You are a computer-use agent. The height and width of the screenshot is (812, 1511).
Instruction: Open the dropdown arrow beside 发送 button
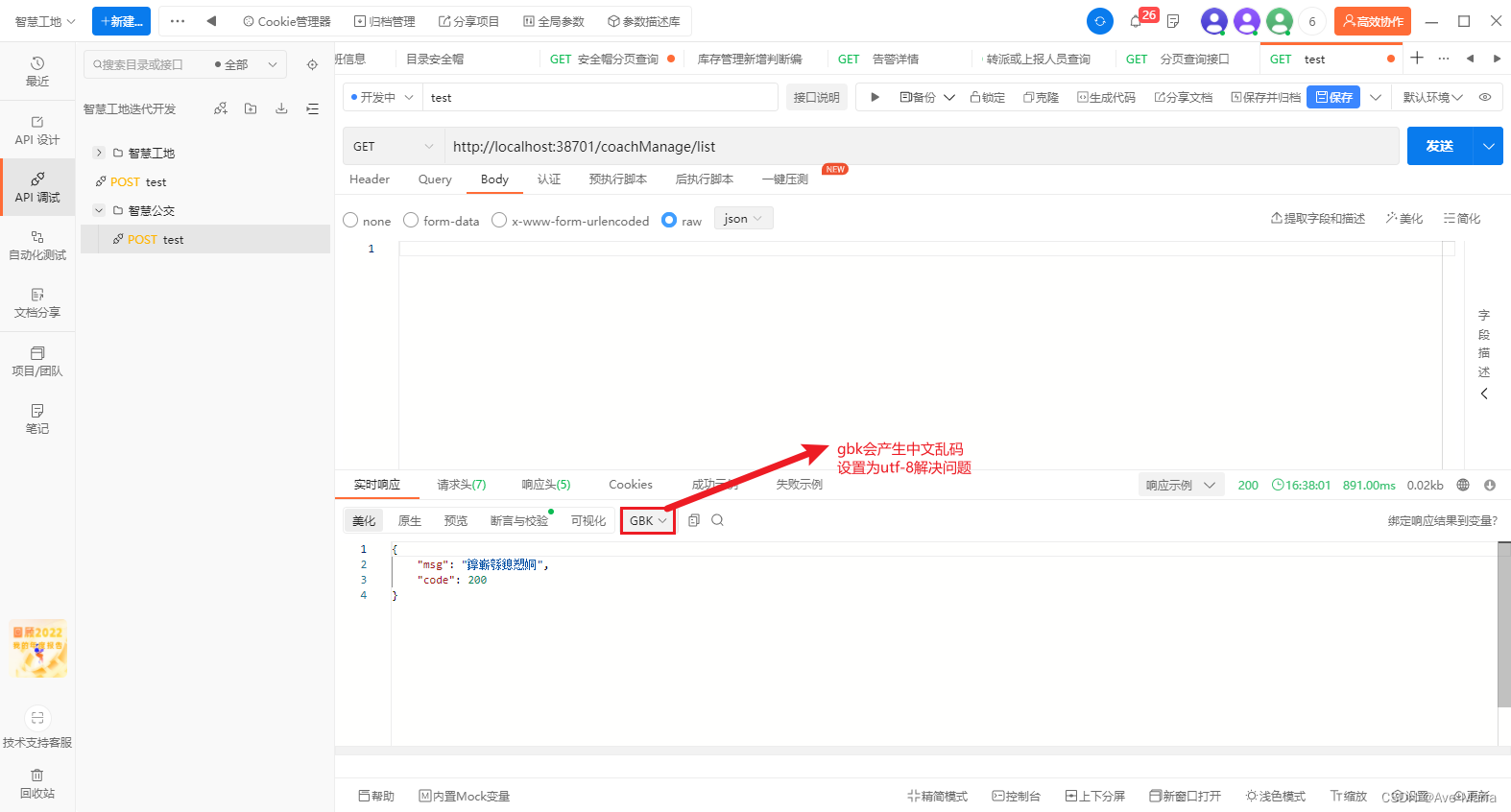click(x=1488, y=146)
